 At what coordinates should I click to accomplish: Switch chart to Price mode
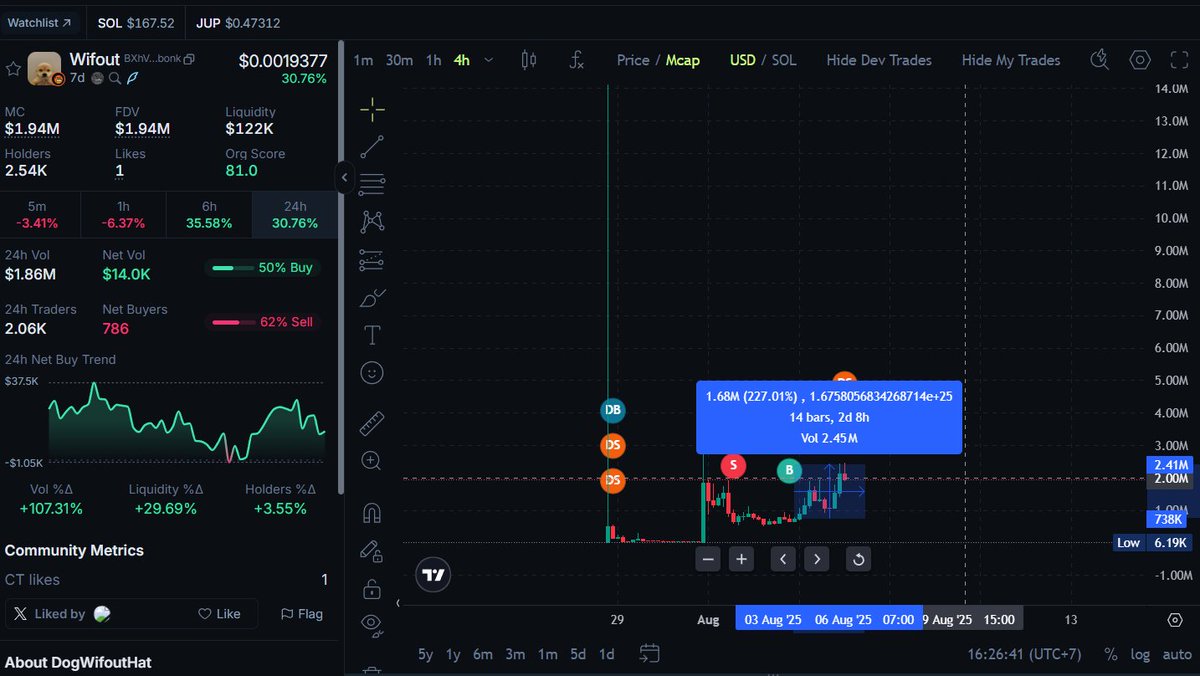(633, 60)
